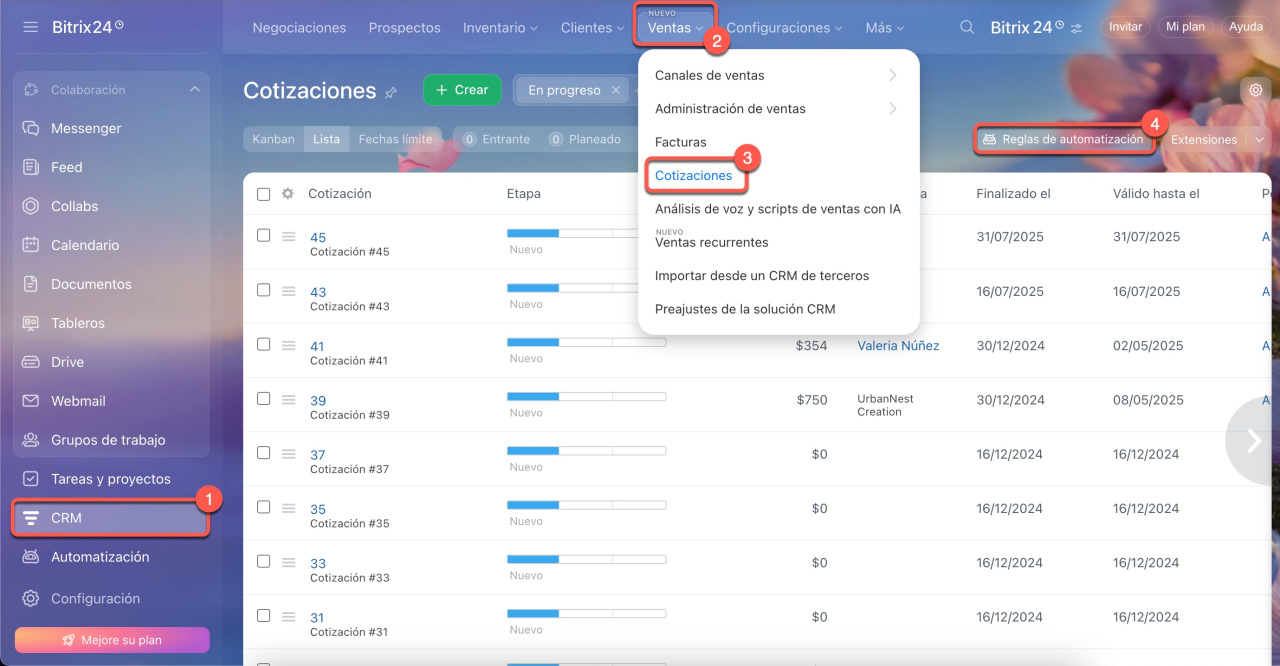Open row actions menu for quote 37
Viewport: 1280px width, 666px height.
pyautogui.click(x=288, y=453)
